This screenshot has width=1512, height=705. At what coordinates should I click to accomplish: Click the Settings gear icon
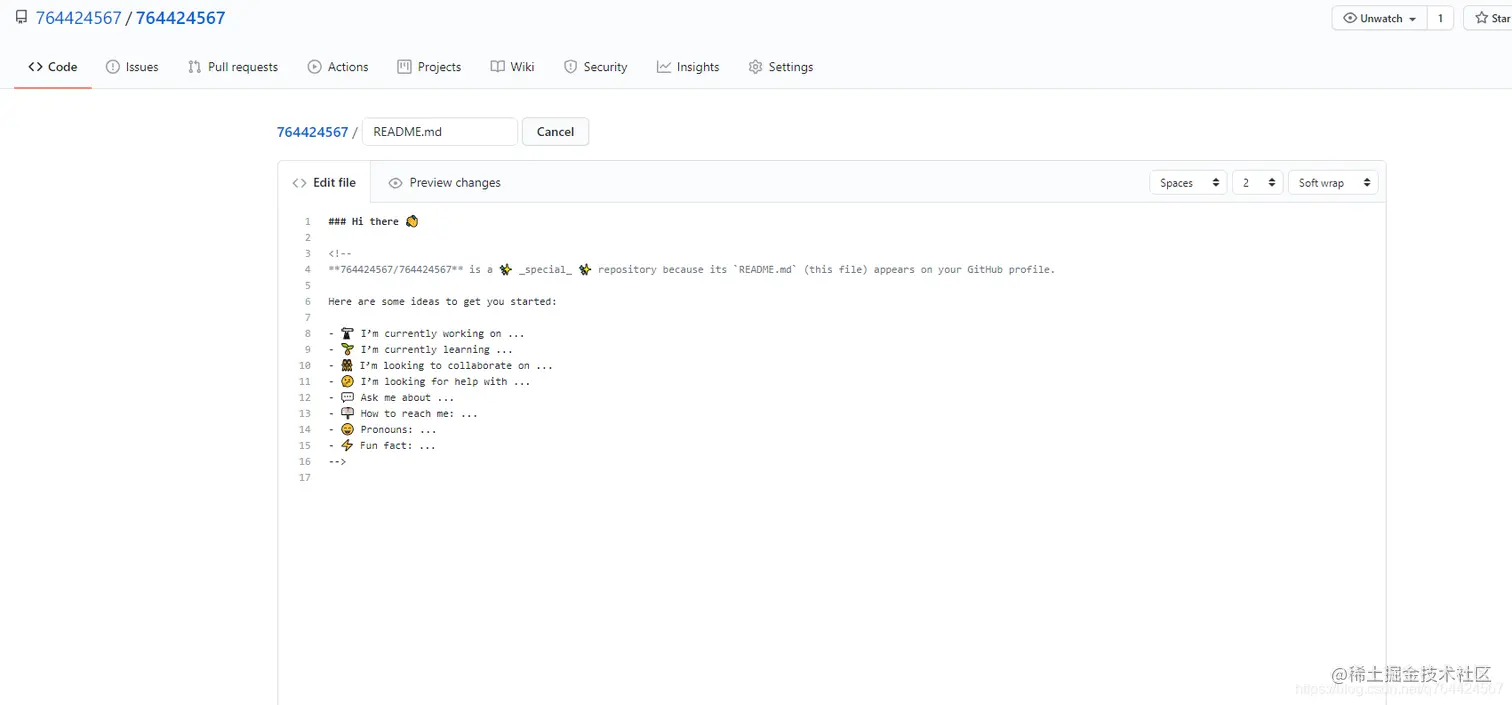755,67
